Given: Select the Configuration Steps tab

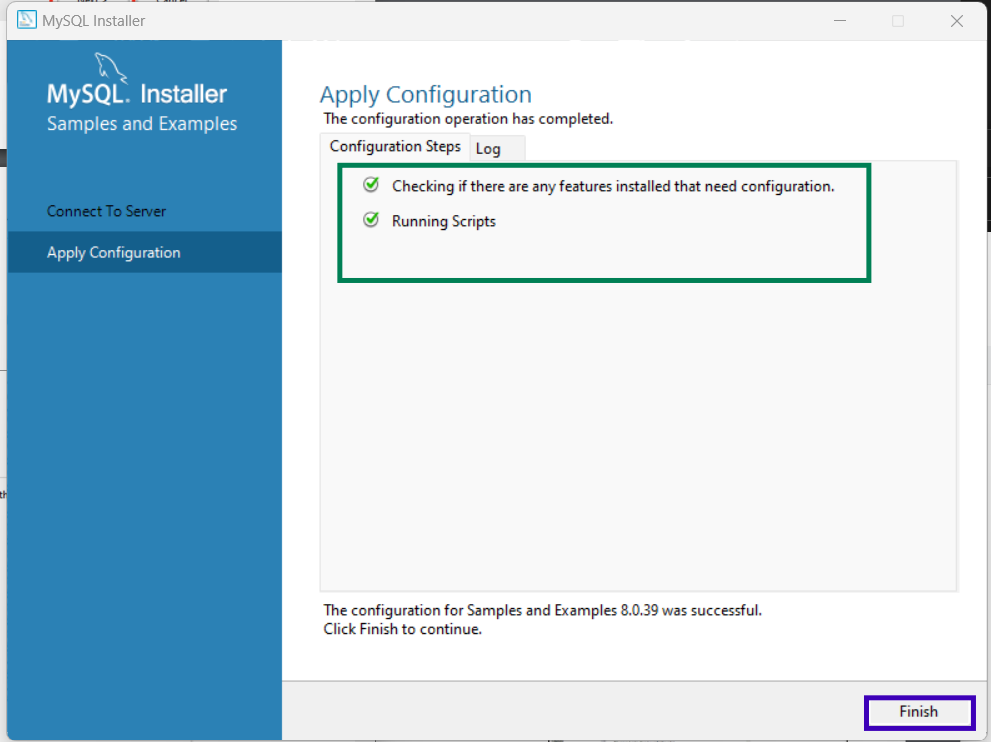Looking at the screenshot, I should [x=395, y=147].
